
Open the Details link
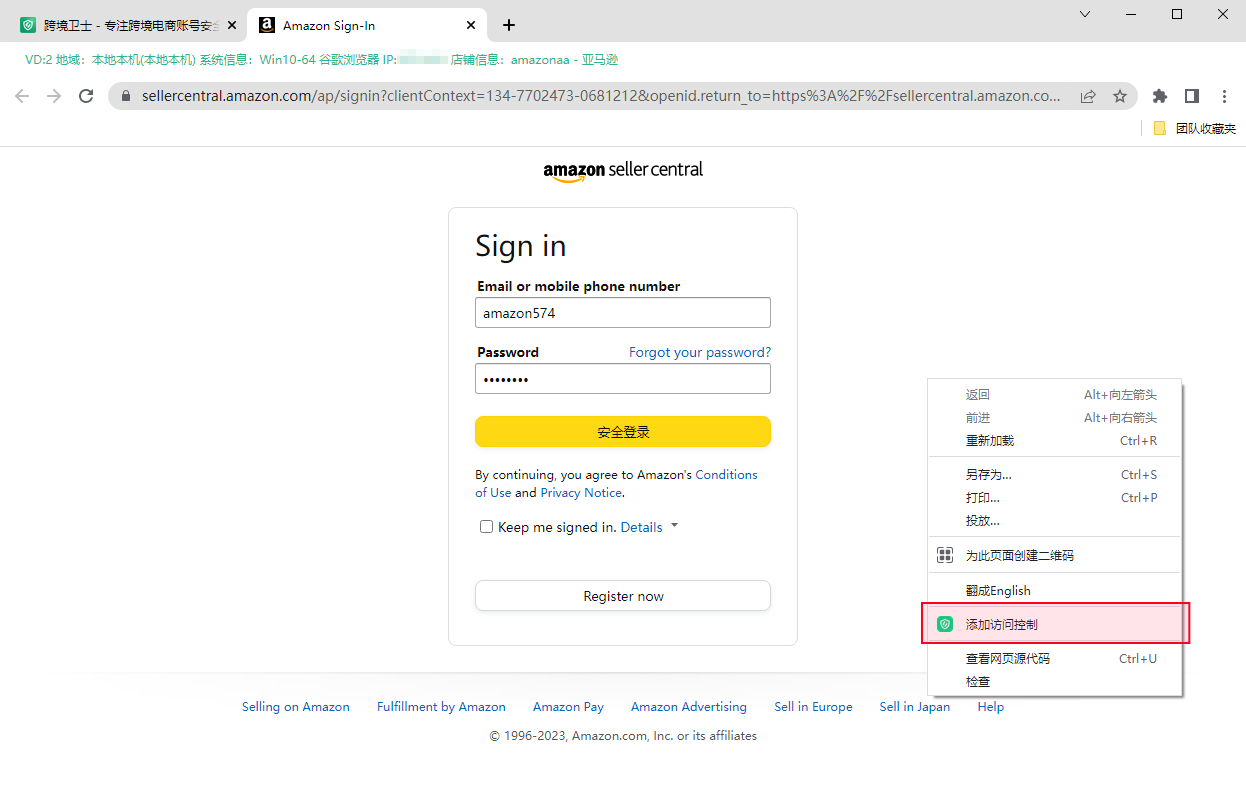641,527
